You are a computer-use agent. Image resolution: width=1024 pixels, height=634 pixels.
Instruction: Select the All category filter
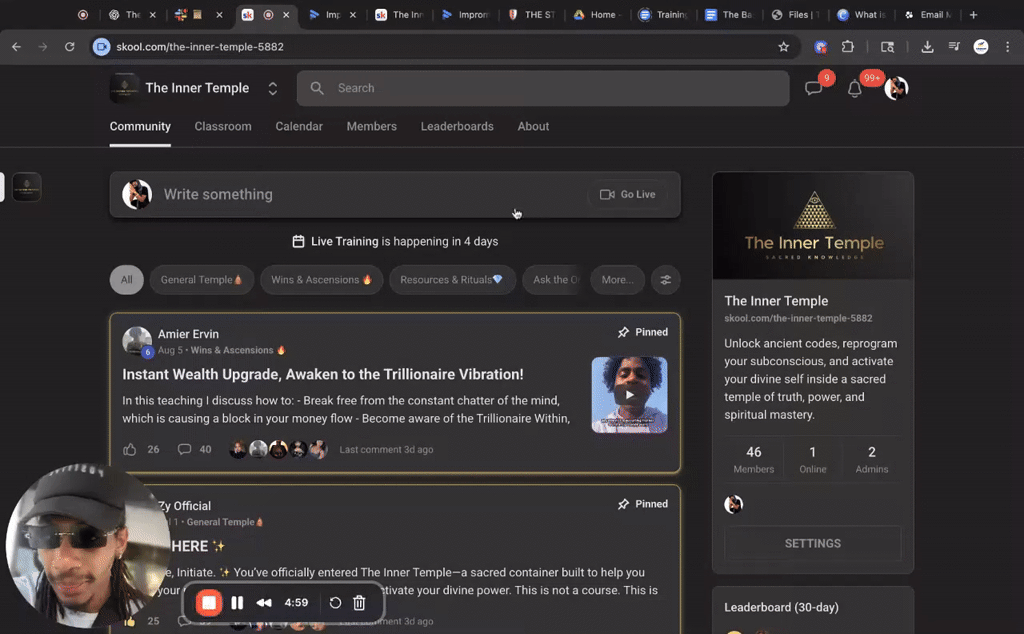pyautogui.click(x=127, y=280)
